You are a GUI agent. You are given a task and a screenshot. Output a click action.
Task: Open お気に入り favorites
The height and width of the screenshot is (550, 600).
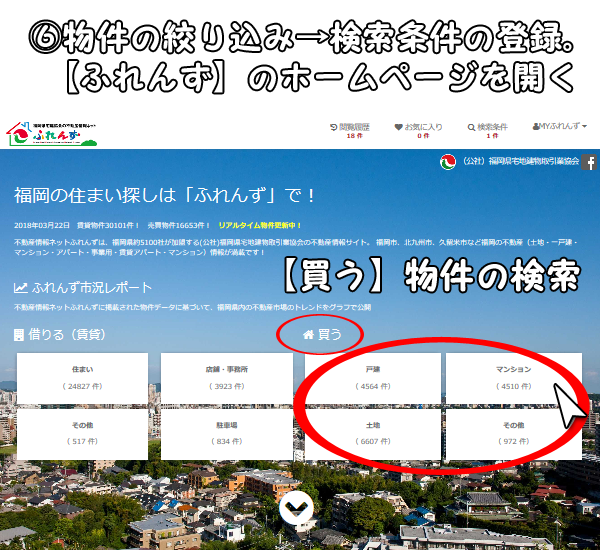pyautogui.click(x=418, y=131)
